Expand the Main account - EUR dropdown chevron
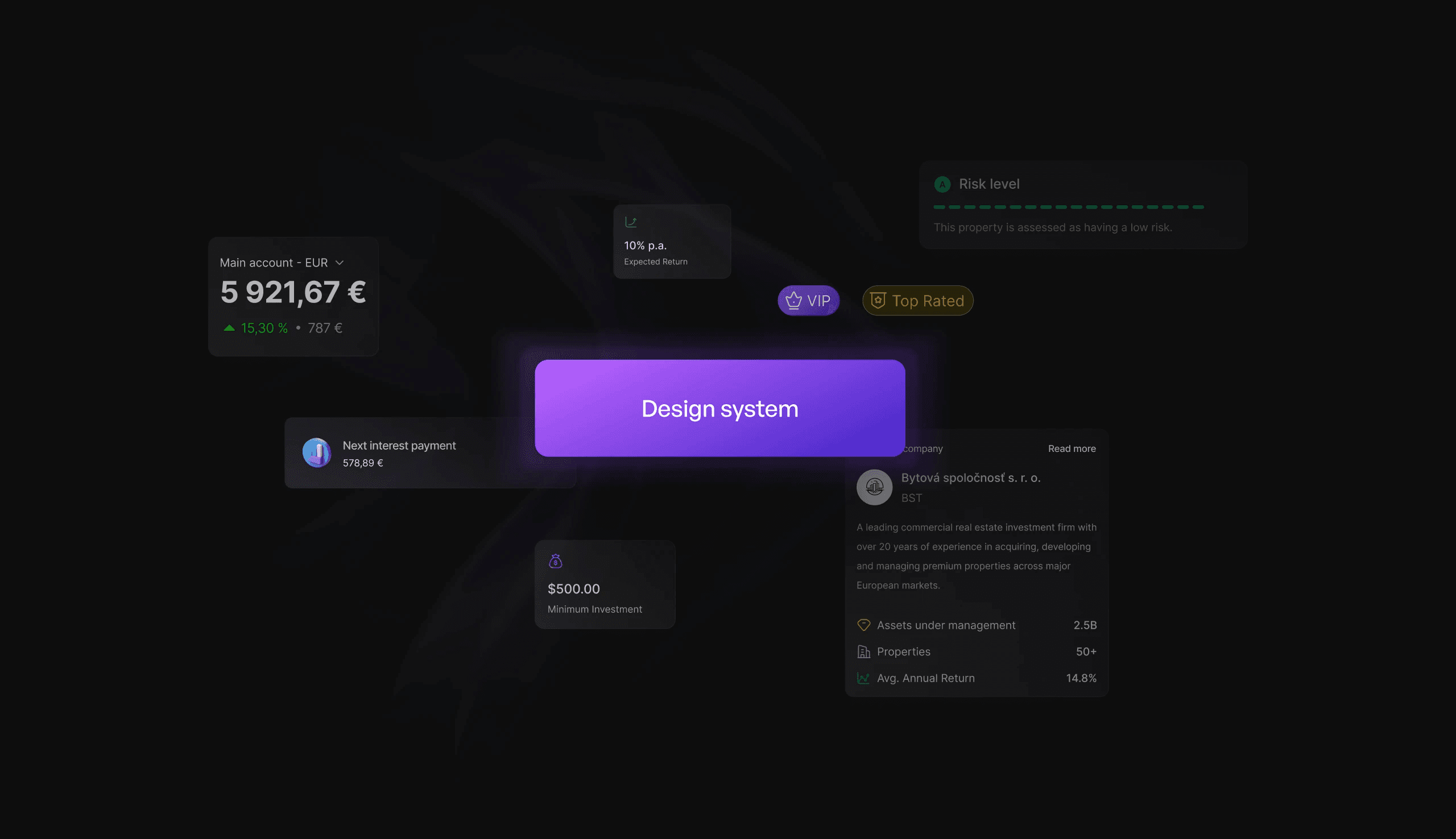1456x839 pixels. coord(340,263)
